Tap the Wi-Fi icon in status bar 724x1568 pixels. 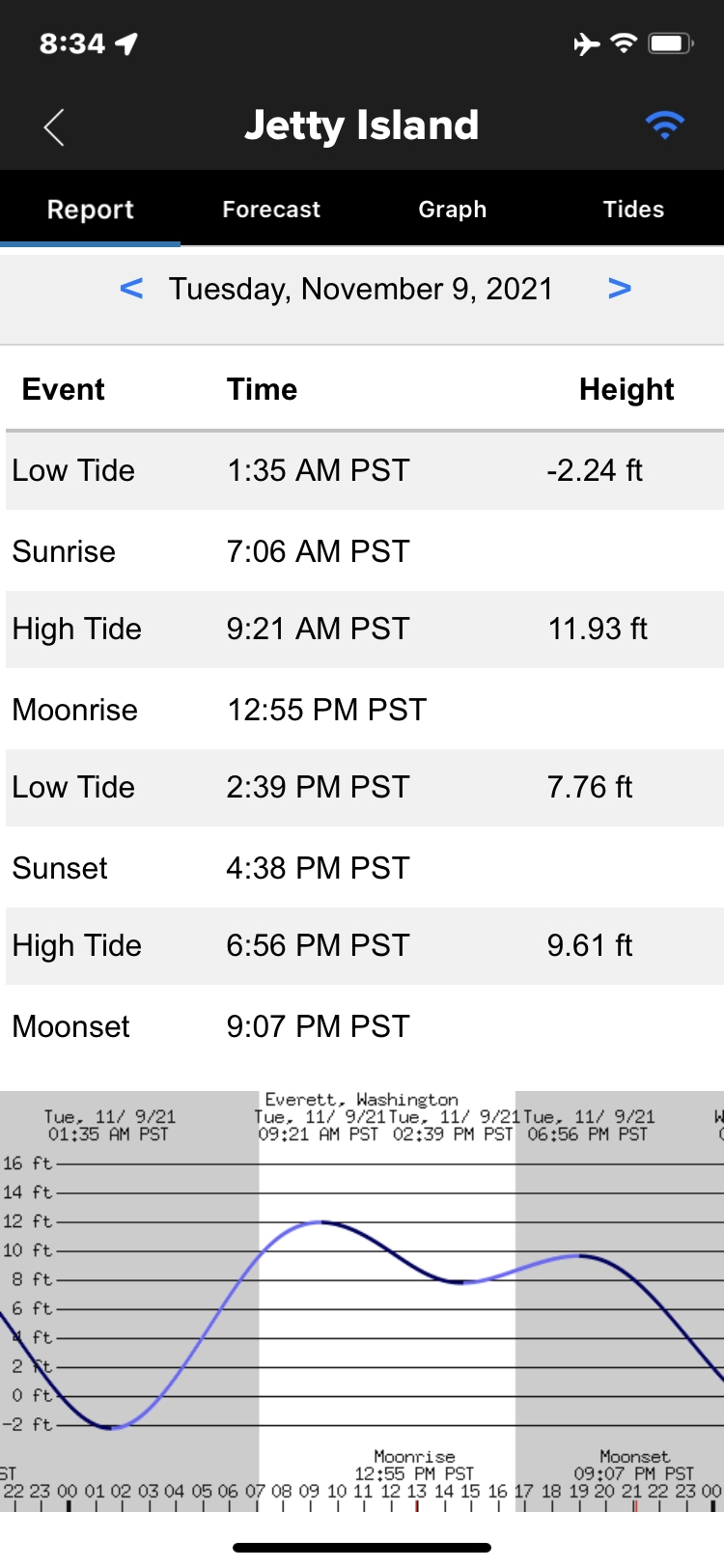click(625, 43)
